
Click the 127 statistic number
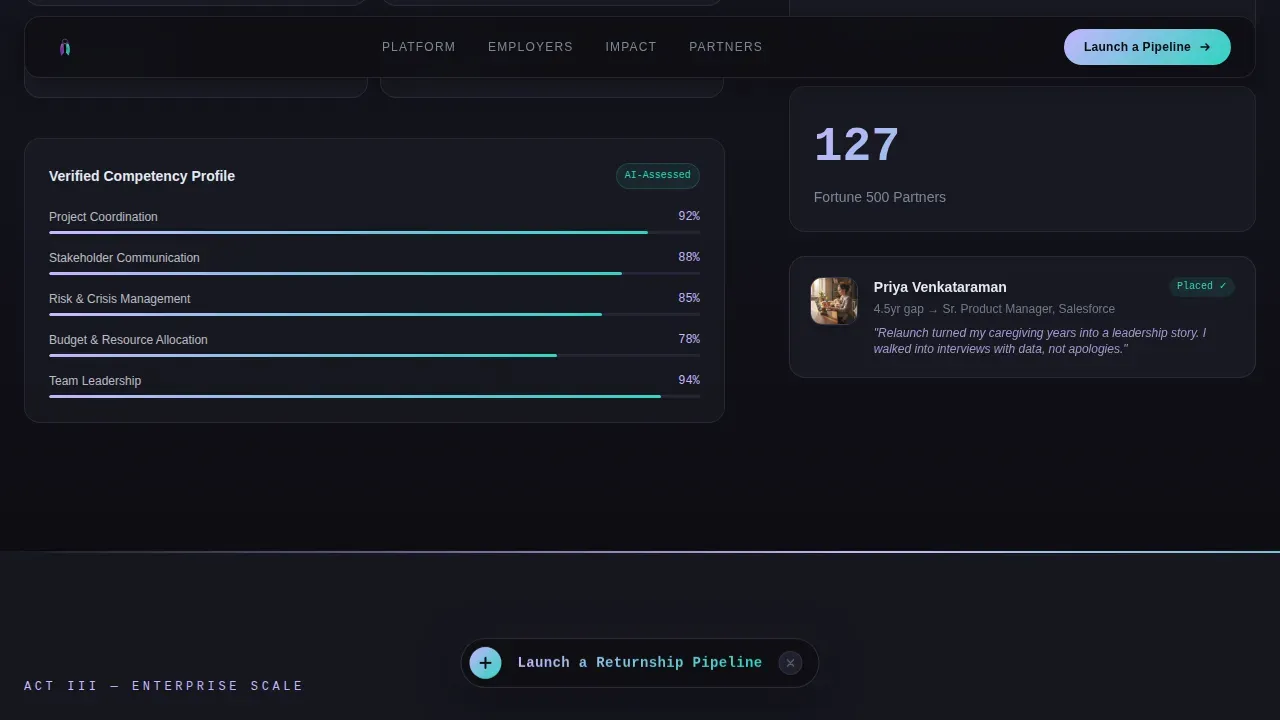[857, 146]
